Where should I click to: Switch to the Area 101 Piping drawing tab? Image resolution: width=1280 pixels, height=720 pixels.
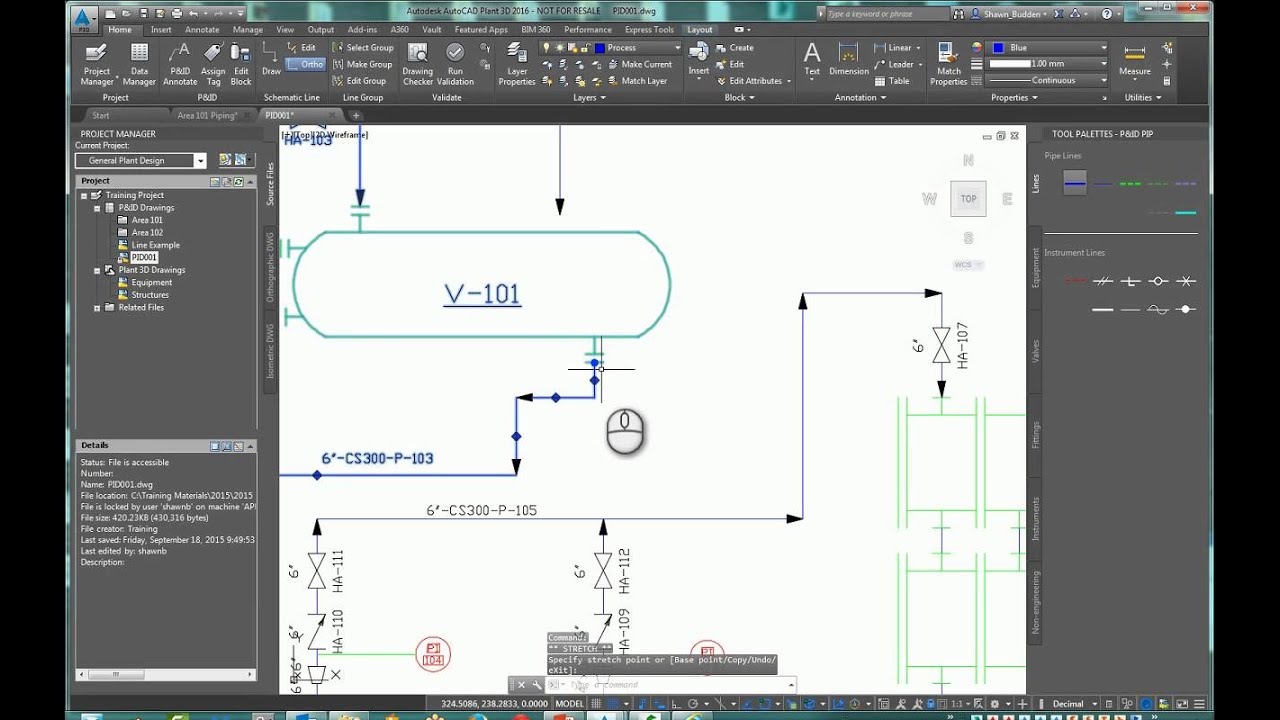click(x=207, y=116)
